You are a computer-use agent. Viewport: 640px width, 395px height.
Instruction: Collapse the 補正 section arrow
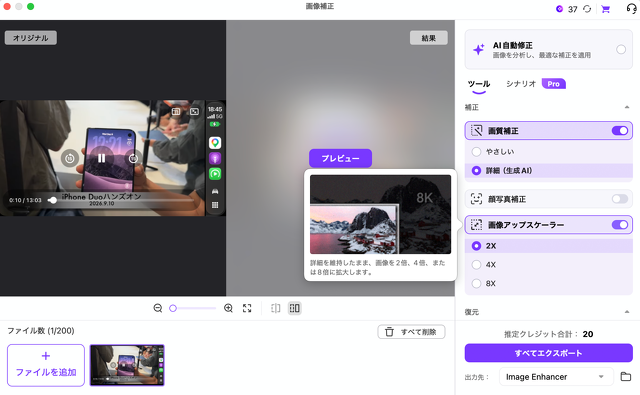627,107
